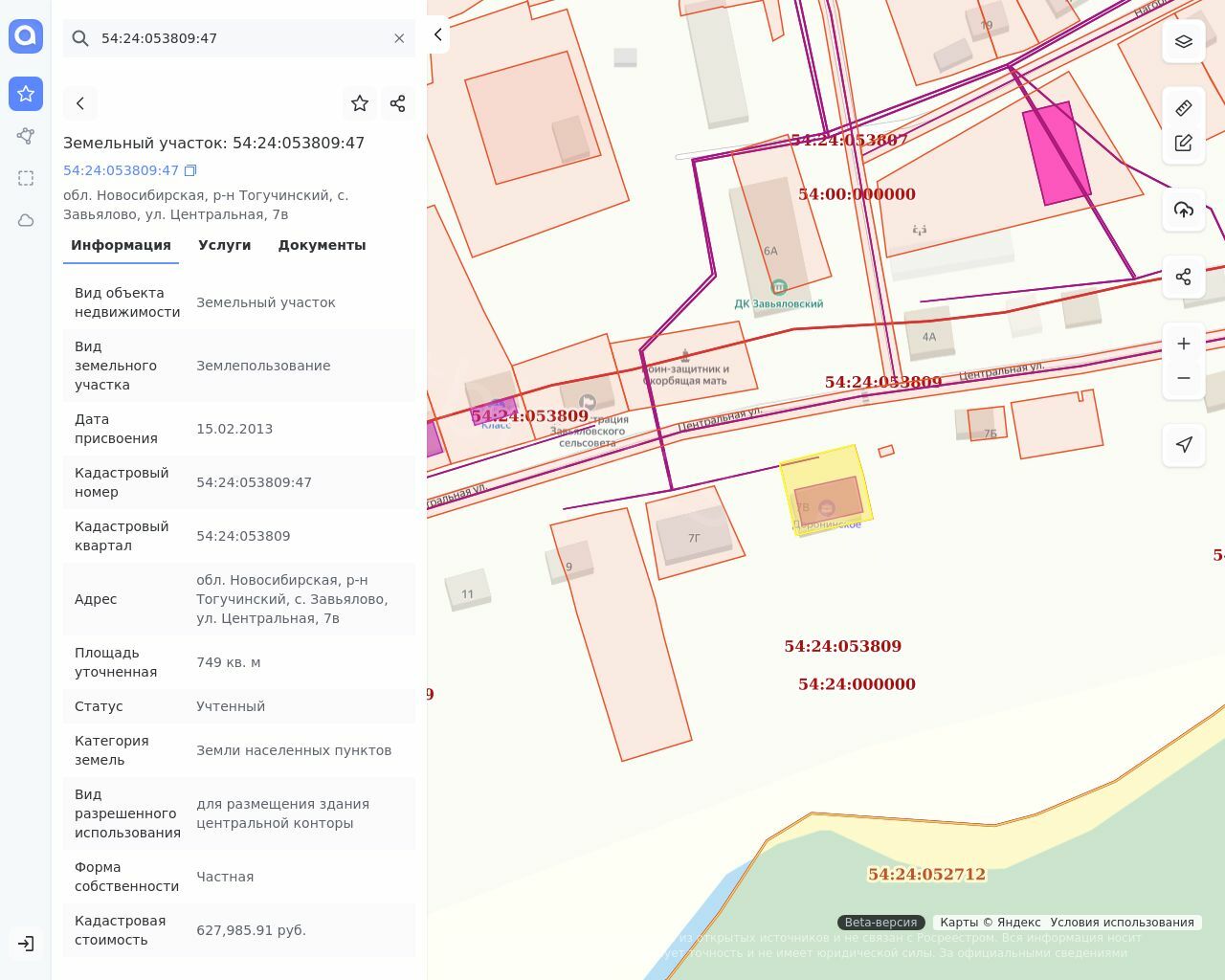Open the Документы tab
The width and height of the screenshot is (1225, 980).
click(322, 245)
